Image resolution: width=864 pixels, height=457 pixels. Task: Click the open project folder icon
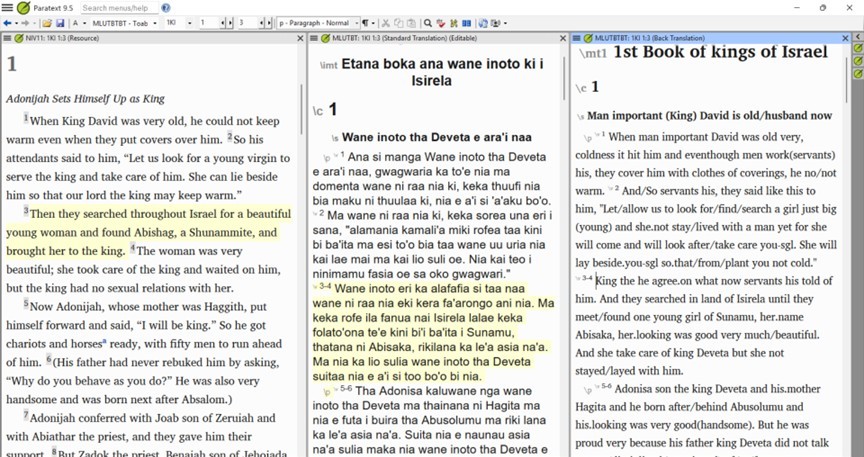click(x=47, y=23)
